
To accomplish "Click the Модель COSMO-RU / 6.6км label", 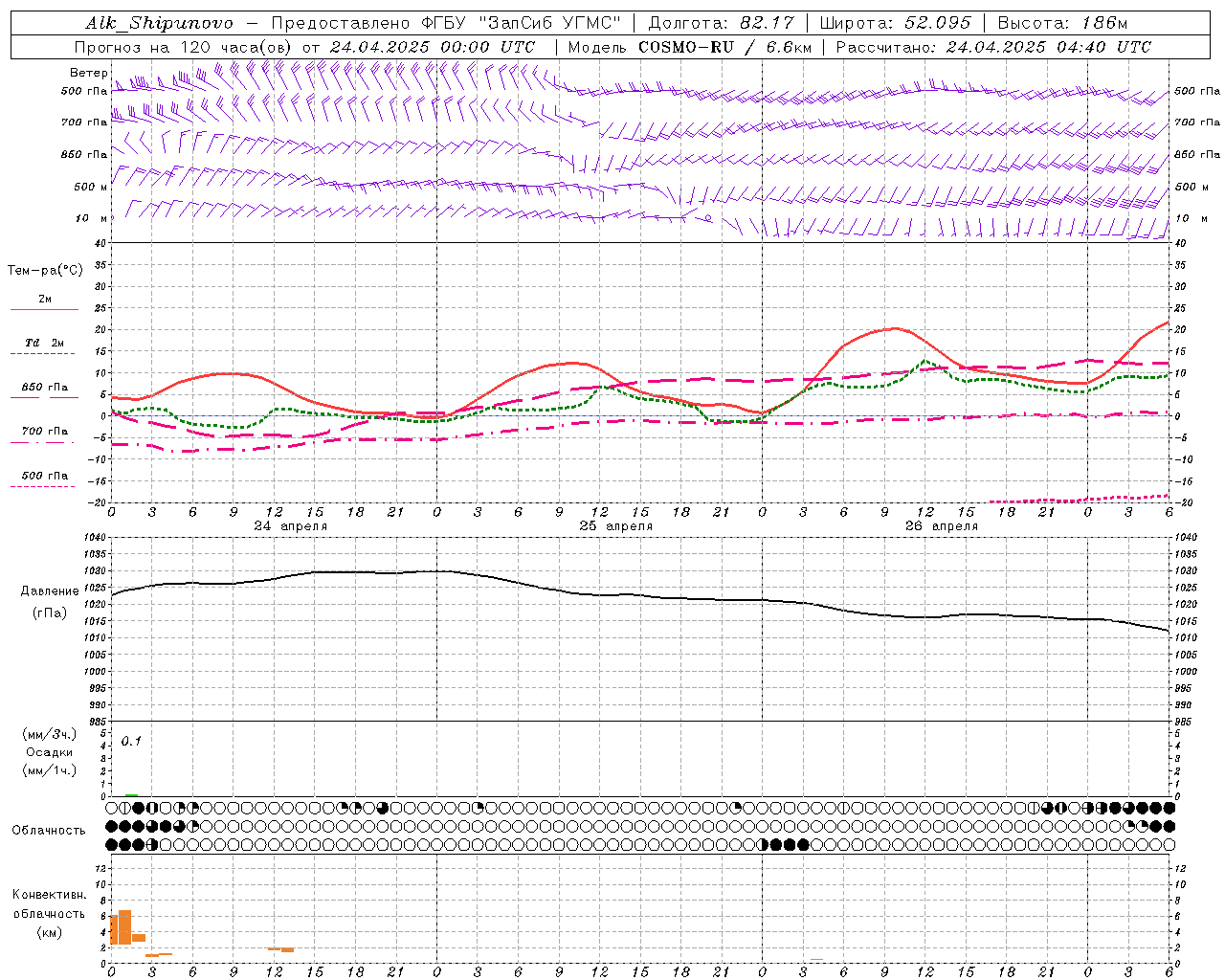I will pos(688,47).
